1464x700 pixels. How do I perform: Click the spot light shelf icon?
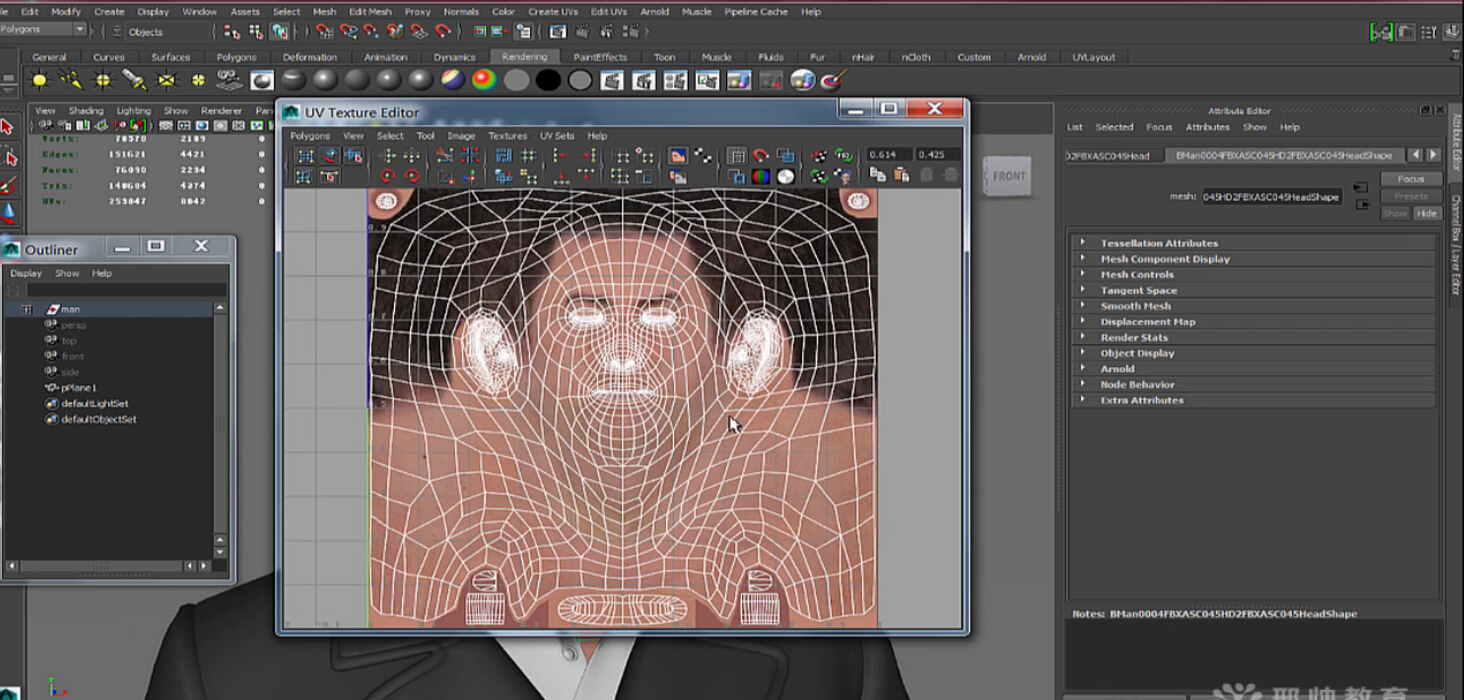coord(134,80)
